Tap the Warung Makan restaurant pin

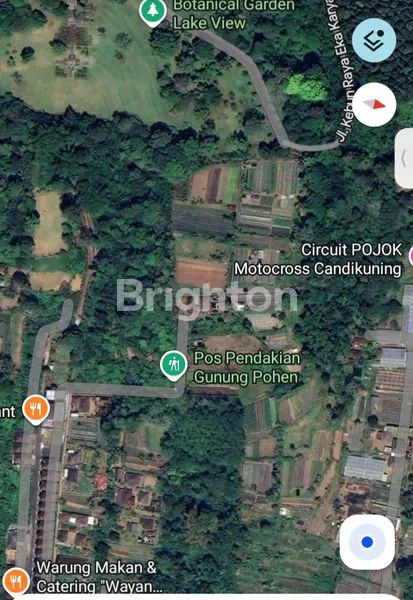[x=15, y=582]
